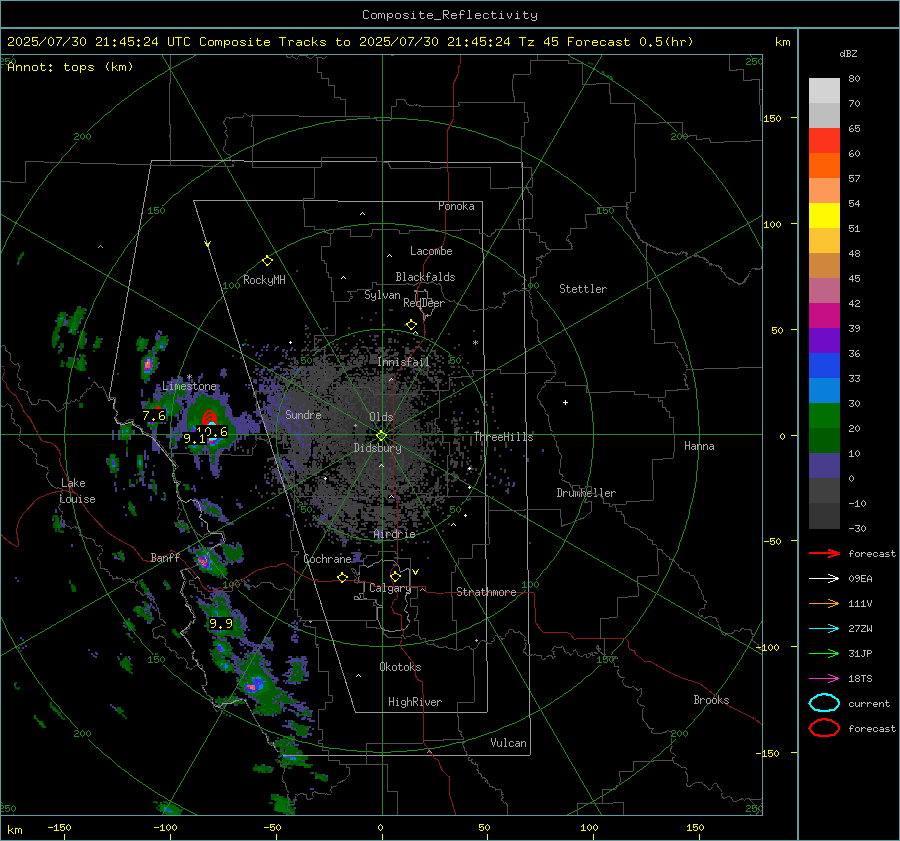Click the storm top label 9.1
Viewport: 900px width, 841px height.
pyautogui.click(x=194, y=439)
